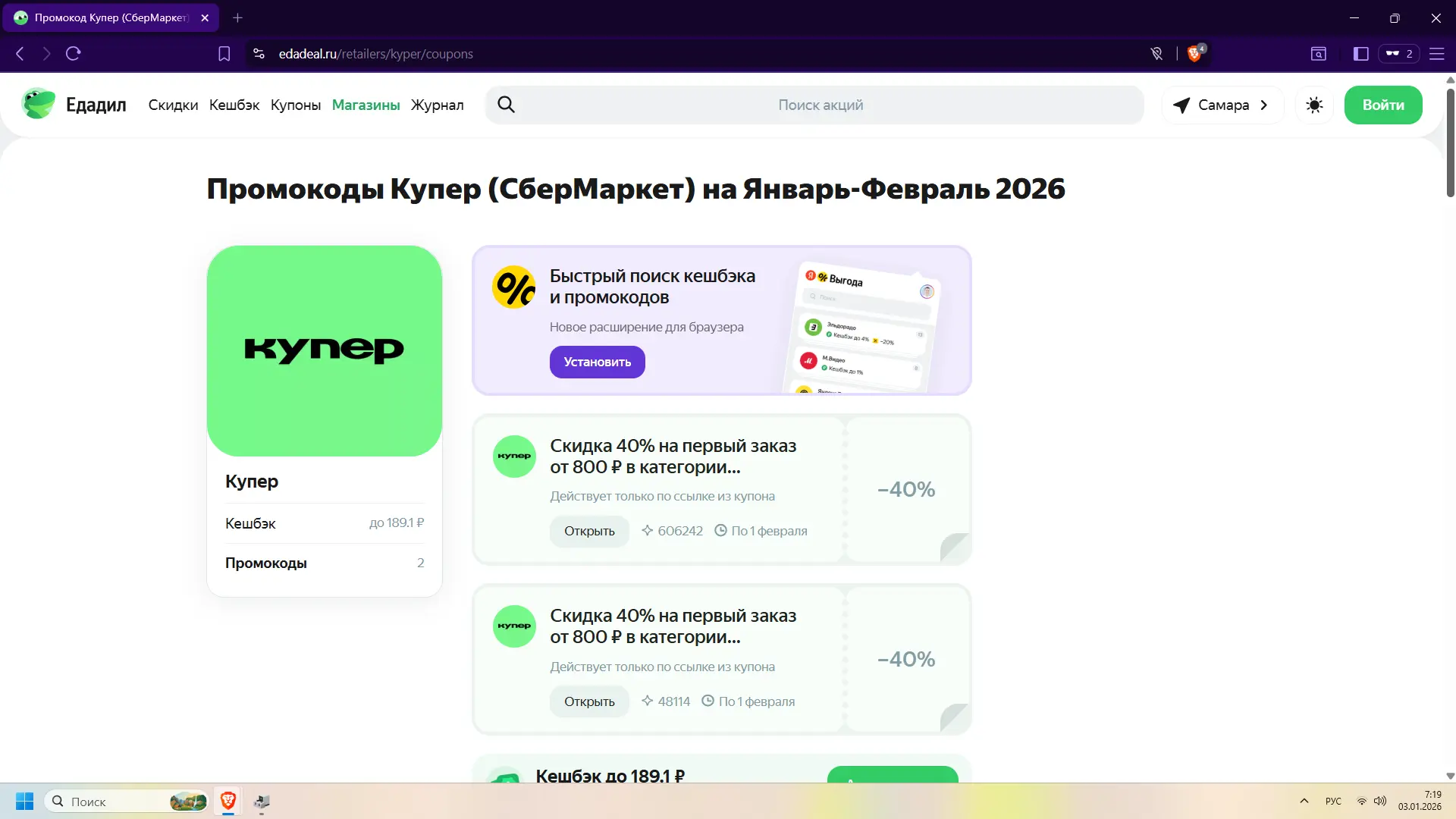Click the Edadeal frog logo
Image resolution: width=1456 pixels, height=819 pixels.
click(38, 105)
